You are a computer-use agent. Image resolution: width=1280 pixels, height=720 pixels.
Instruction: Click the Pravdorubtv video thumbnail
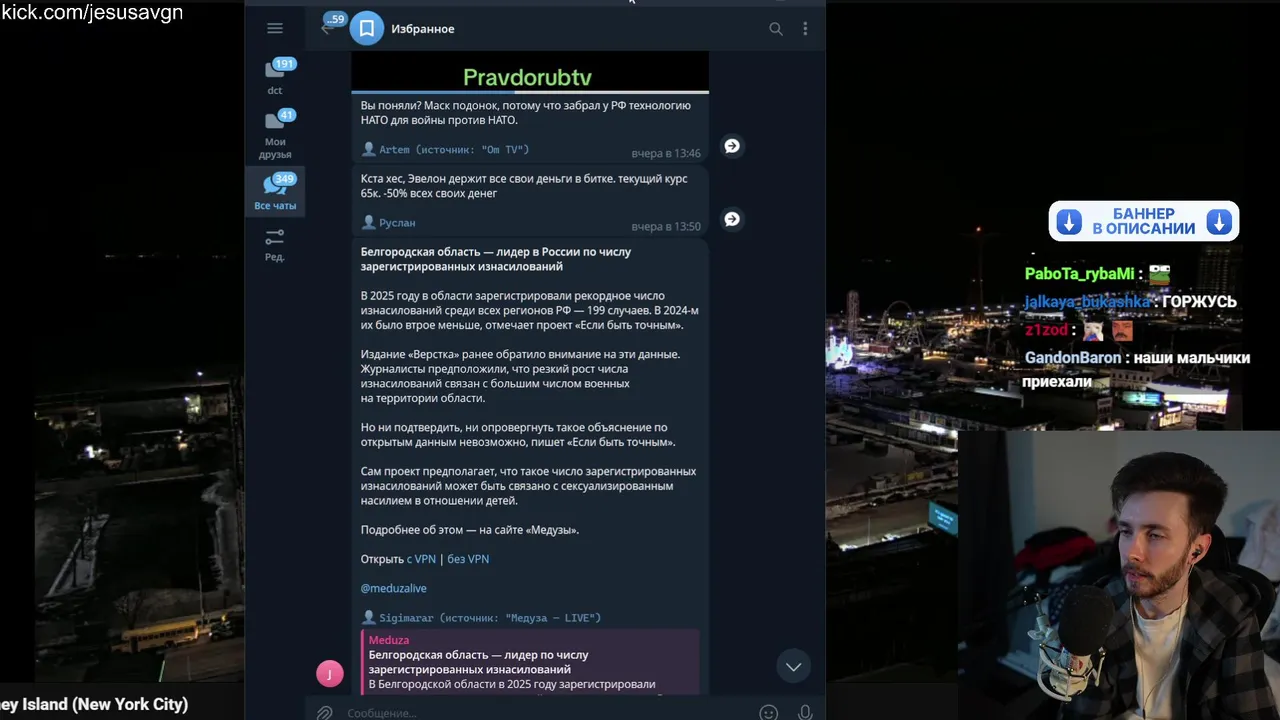pyautogui.click(x=530, y=73)
